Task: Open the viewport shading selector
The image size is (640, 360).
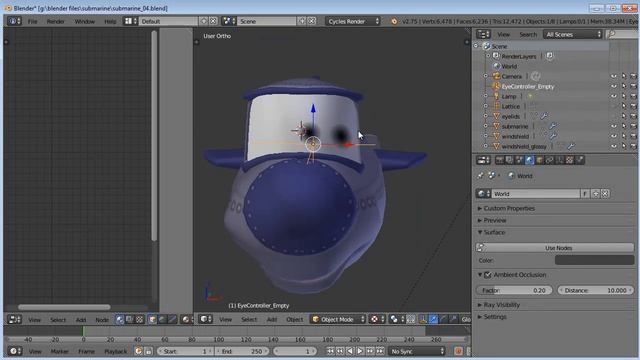Action: [x=377, y=320]
